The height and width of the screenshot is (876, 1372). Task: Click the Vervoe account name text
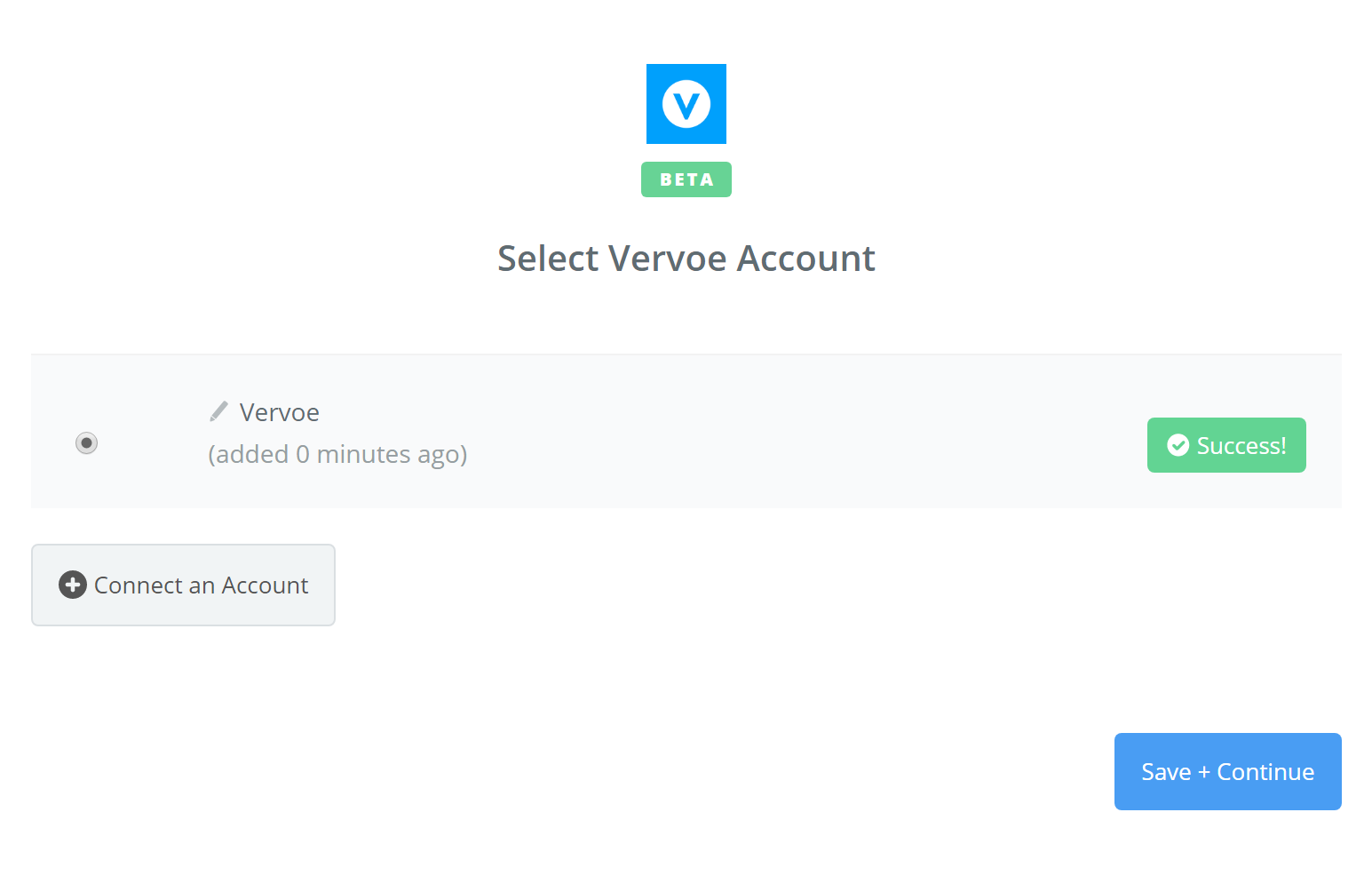pyautogui.click(x=279, y=411)
